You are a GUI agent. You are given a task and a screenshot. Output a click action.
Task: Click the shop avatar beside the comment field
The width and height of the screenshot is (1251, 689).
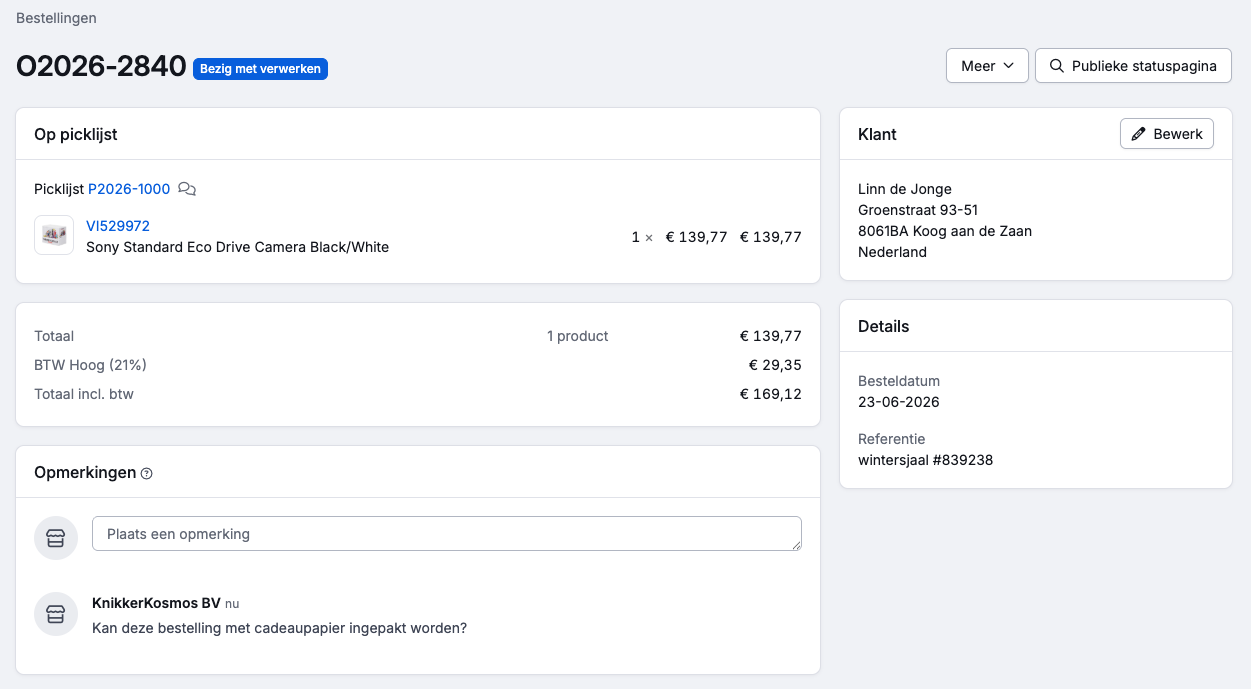tap(56, 538)
